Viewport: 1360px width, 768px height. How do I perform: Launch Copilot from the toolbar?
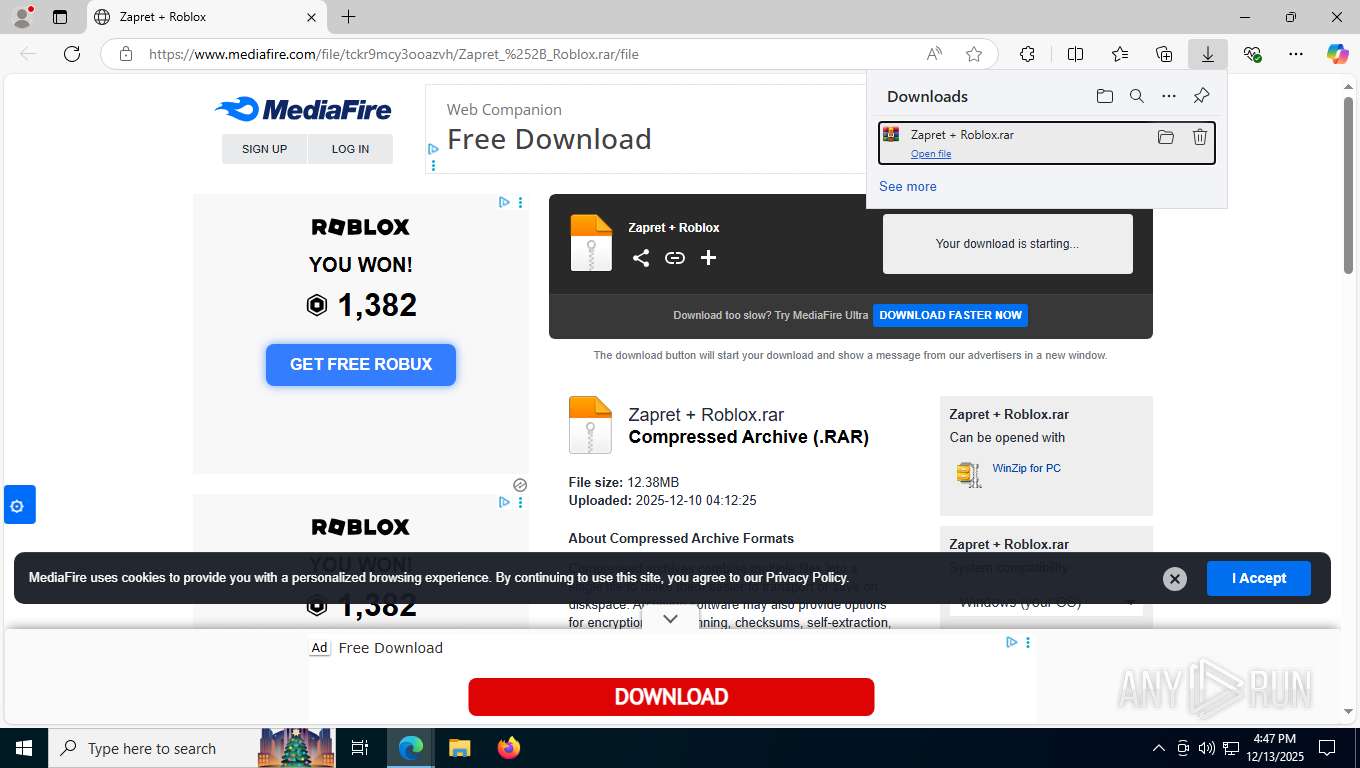1338,54
